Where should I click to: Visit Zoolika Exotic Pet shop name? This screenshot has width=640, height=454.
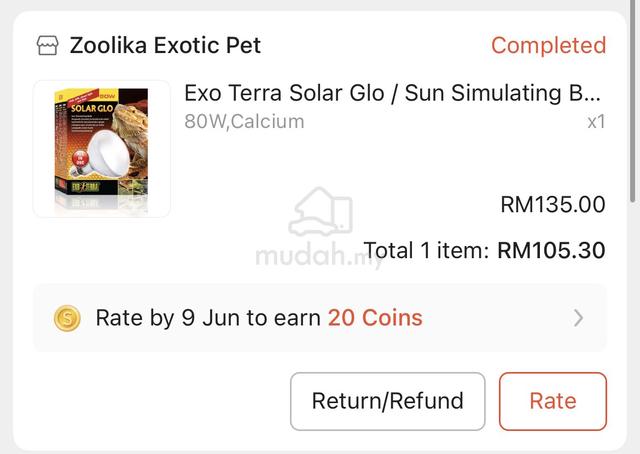coord(165,45)
